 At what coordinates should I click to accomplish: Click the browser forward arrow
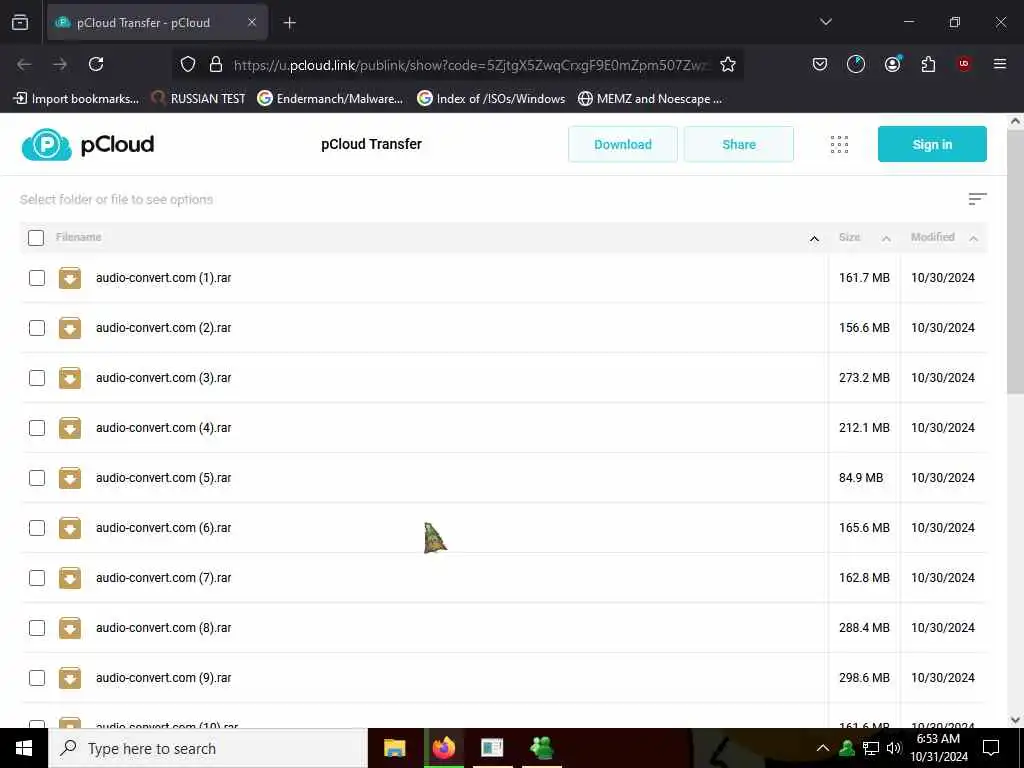[x=60, y=64]
